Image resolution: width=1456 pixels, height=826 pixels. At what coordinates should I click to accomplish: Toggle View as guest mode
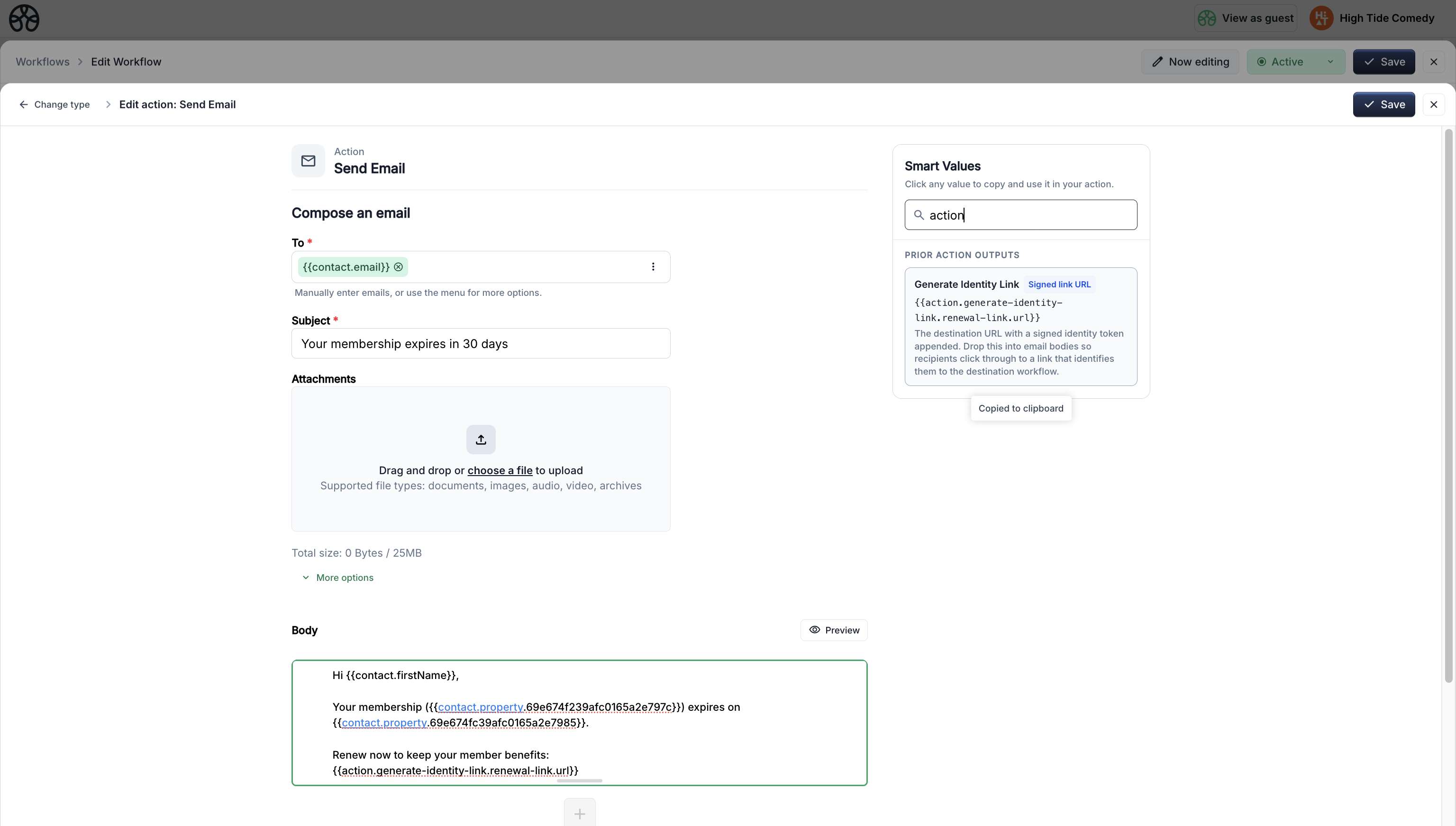tap(1246, 18)
